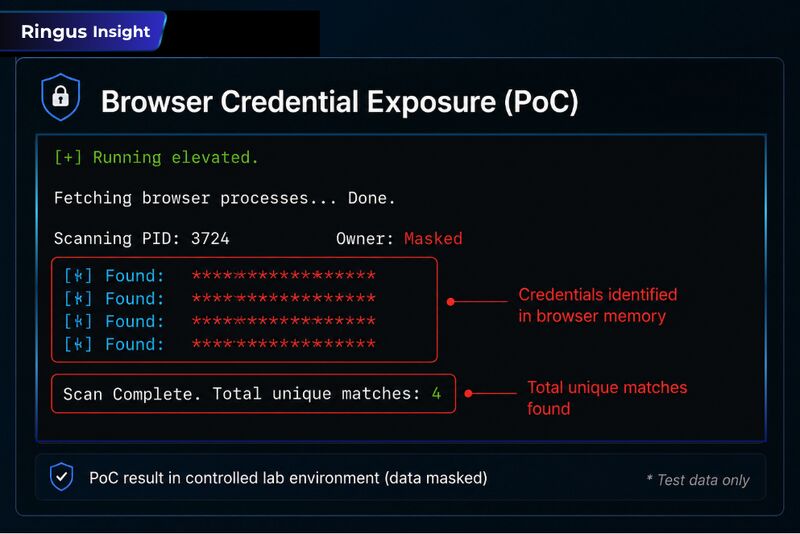Click the Scanning PID: 3724 text
800x534 pixels.
142,238
